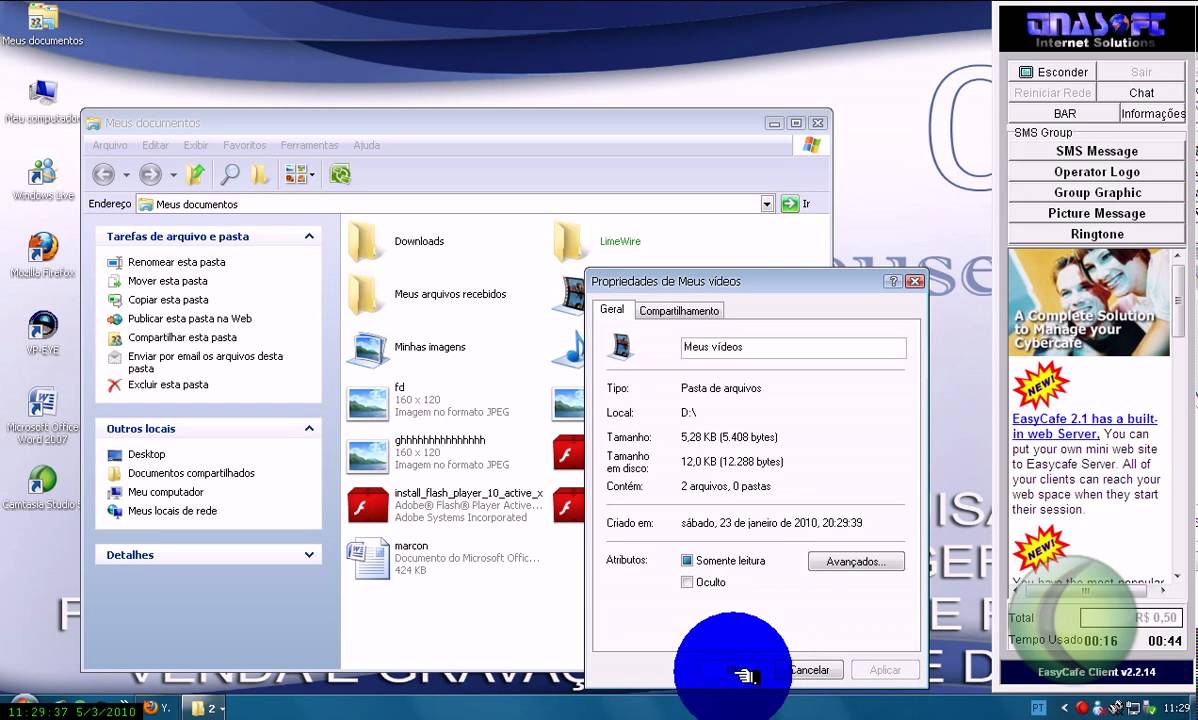Image resolution: width=1198 pixels, height=720 pixels.
Task: Open Meu computador desktop icon
Action: click(x=43, y=102)
